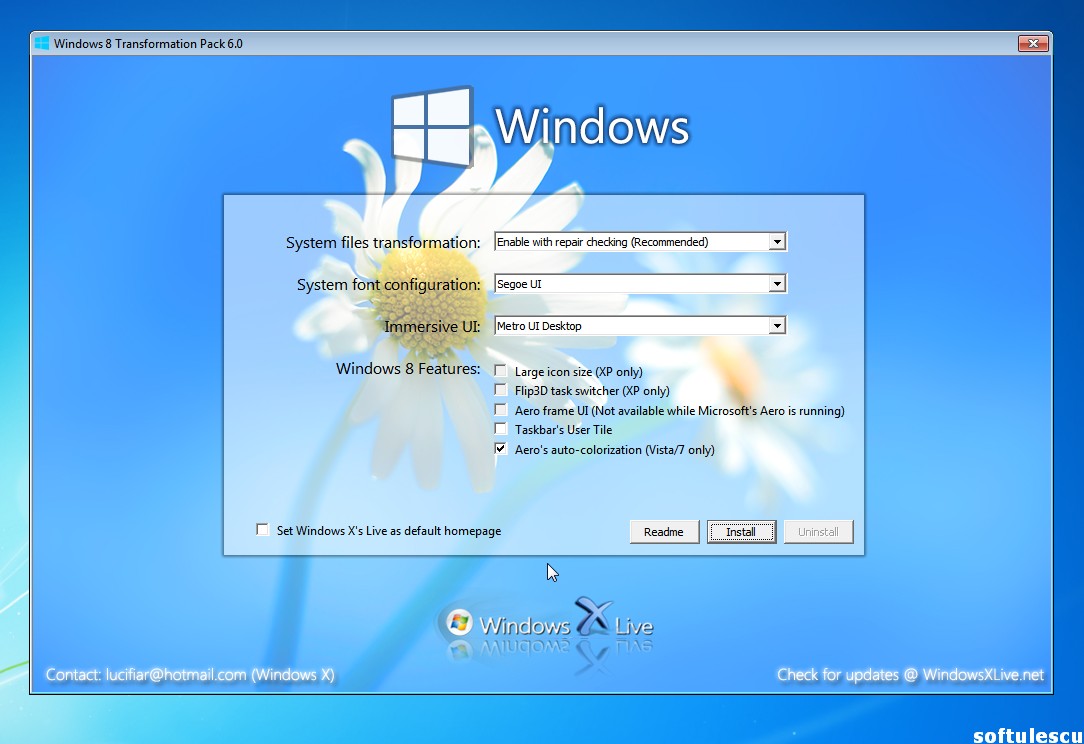The height and width of the screenshot is (744, 1084).
Task: Click the Windows X Live logo
Action: pos(545,626)
